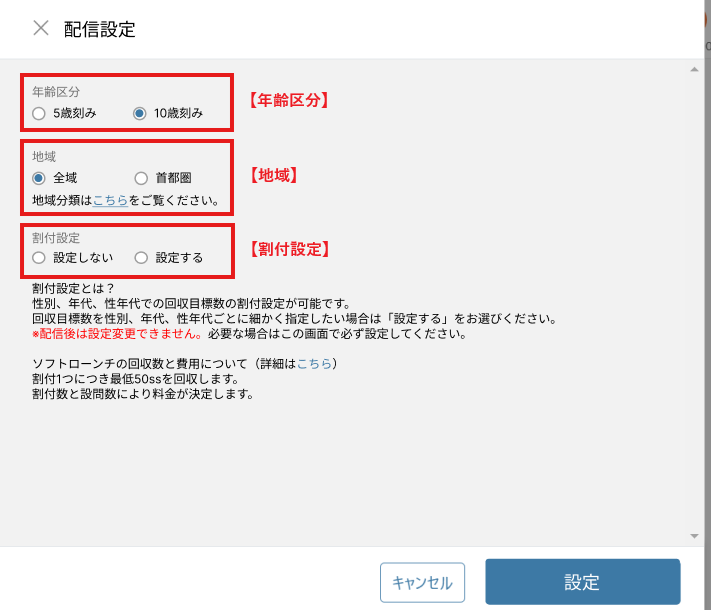
Task: Click the red 【割付設定】 annotation label
Action: click(x=288, y=248)
